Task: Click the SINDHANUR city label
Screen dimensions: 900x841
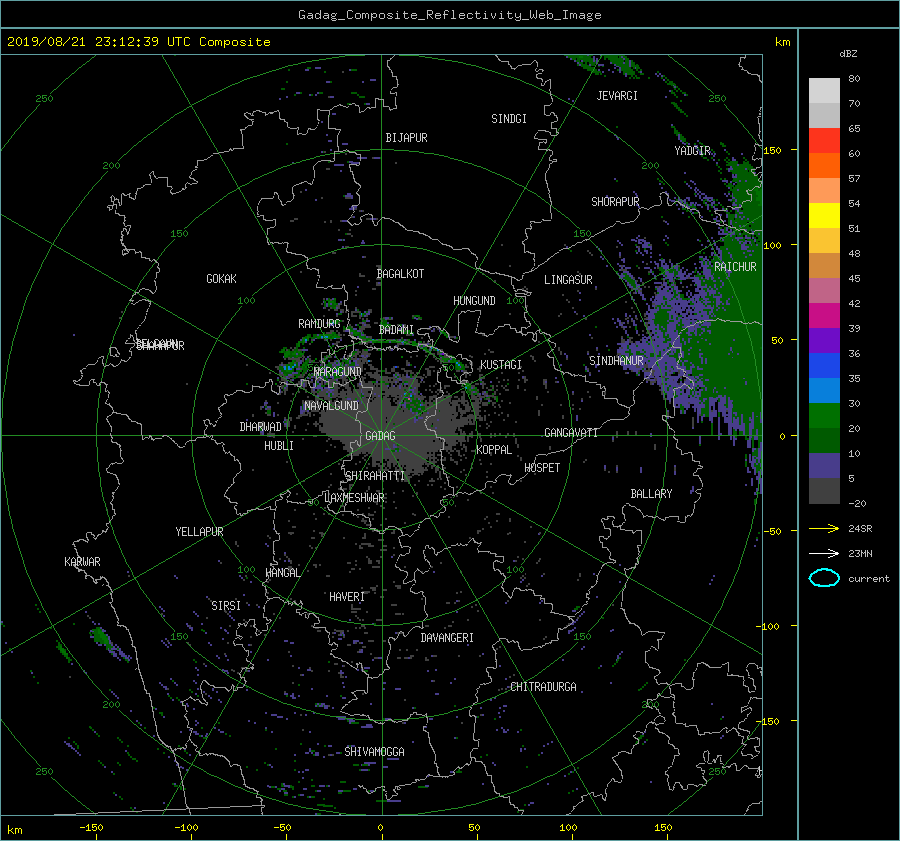Action: pyautogui.click(x=616, y=361)
